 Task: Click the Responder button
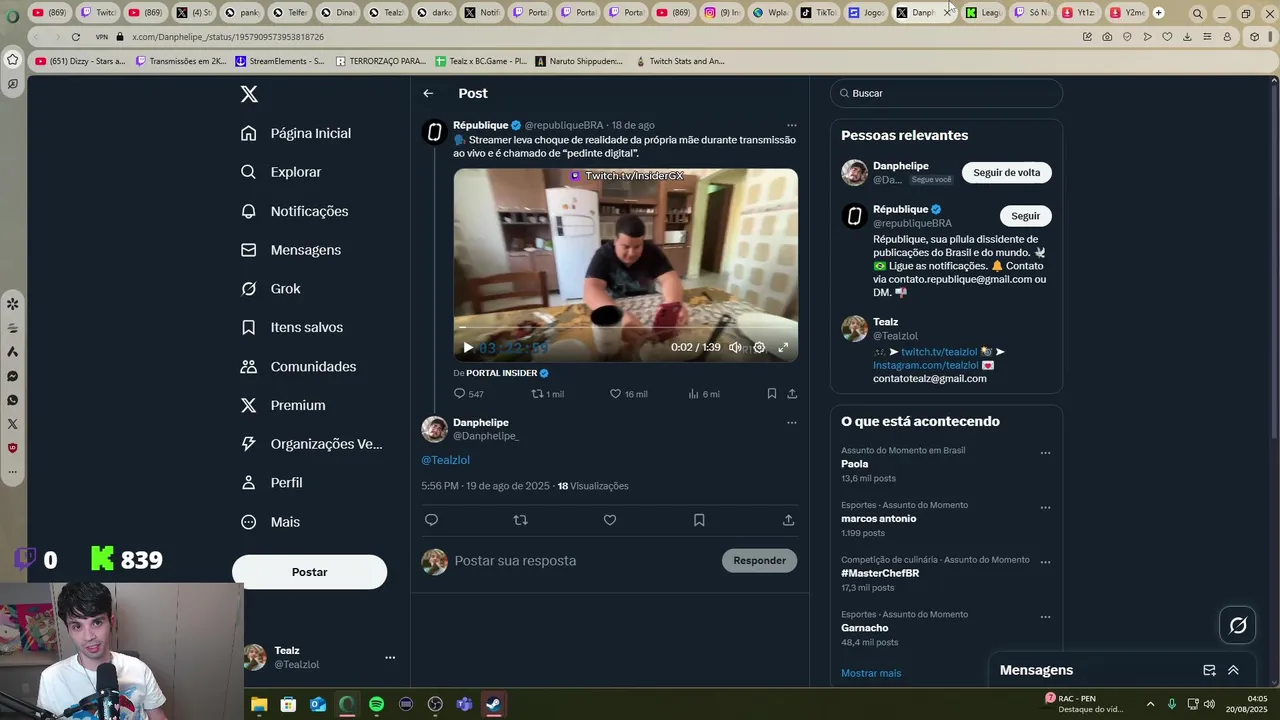759,560
